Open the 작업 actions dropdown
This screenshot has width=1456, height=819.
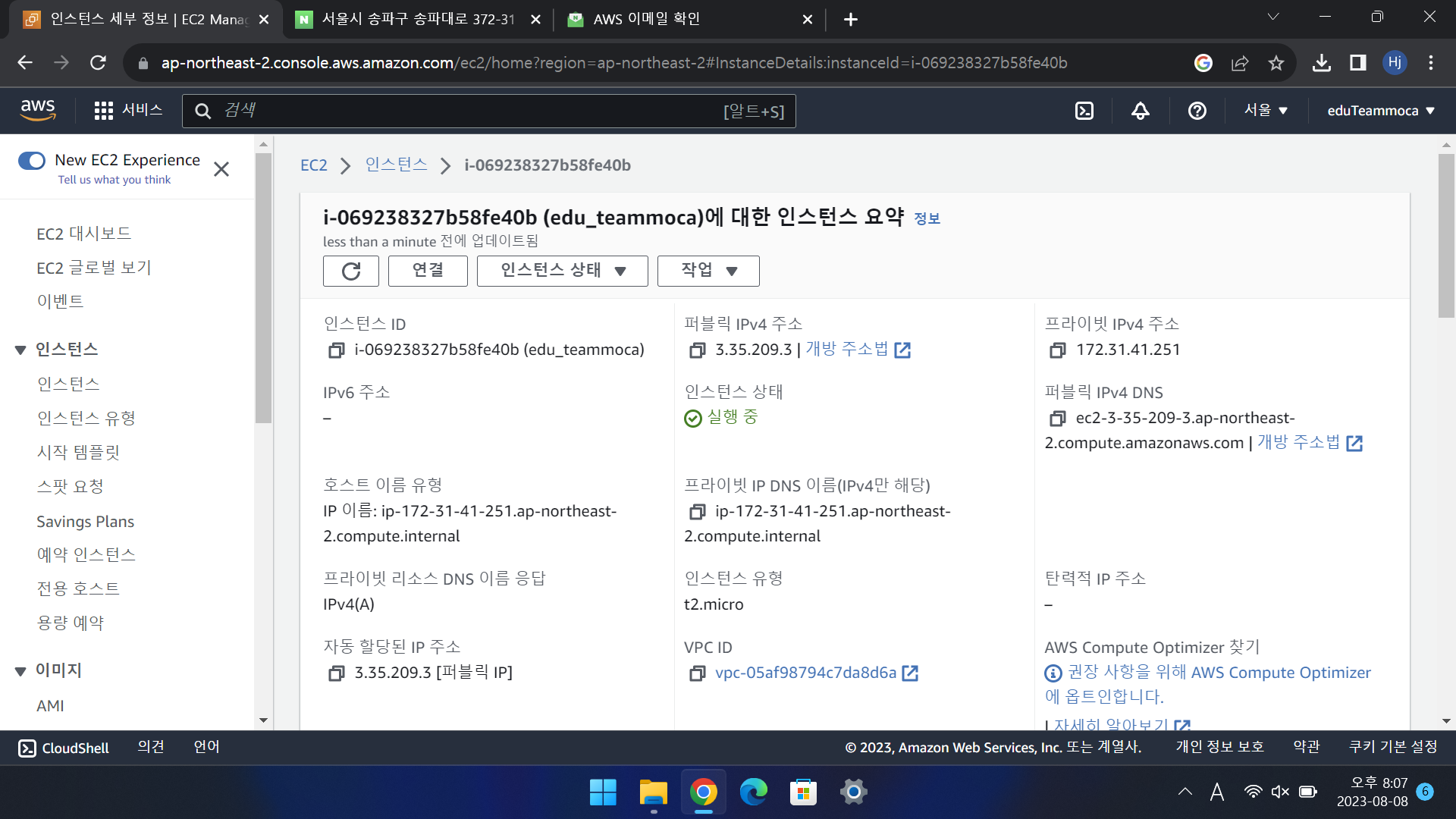point(708,271)
